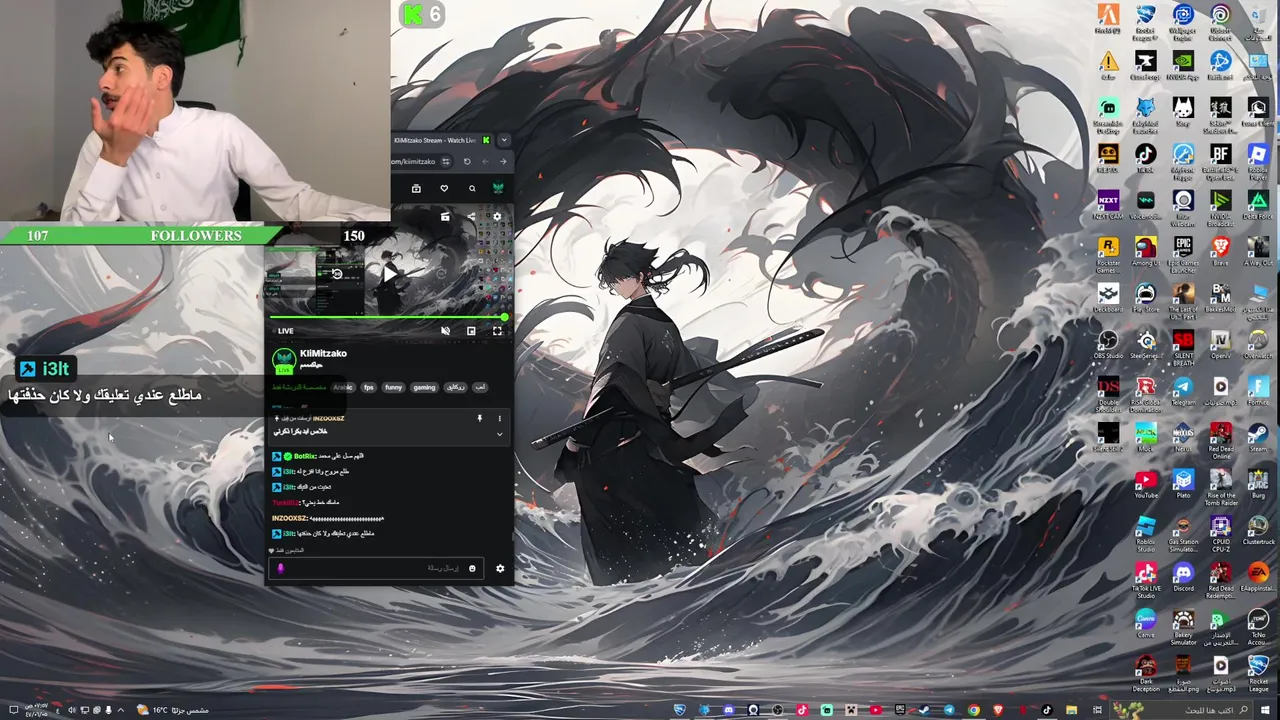Open NZXT CAM desktop shortcut
Image resolution: width=1280 pixels, height=720 pixels.
1108,205
